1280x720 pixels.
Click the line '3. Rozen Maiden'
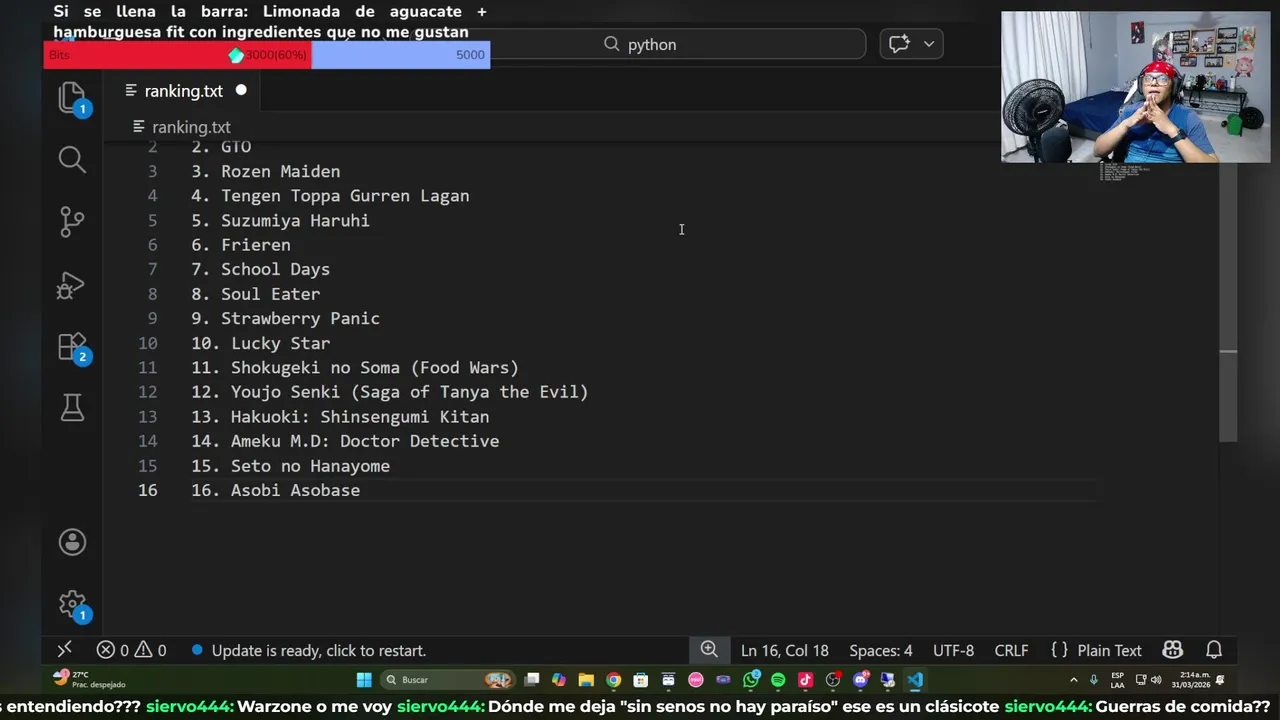pyautogui.click(x=266, y=171)
